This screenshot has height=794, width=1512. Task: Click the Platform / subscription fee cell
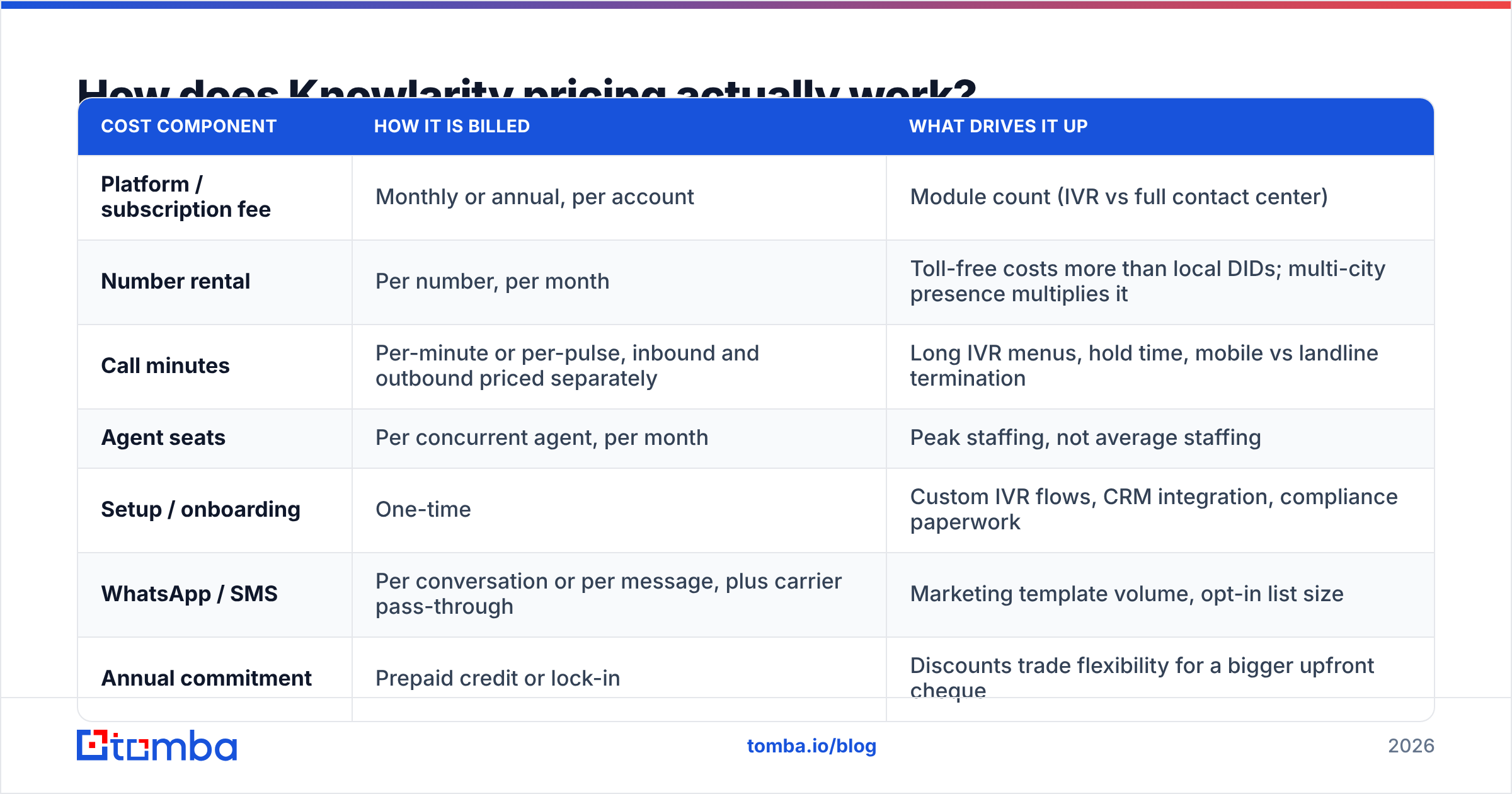pyautogui.click(x=215, y=197)
